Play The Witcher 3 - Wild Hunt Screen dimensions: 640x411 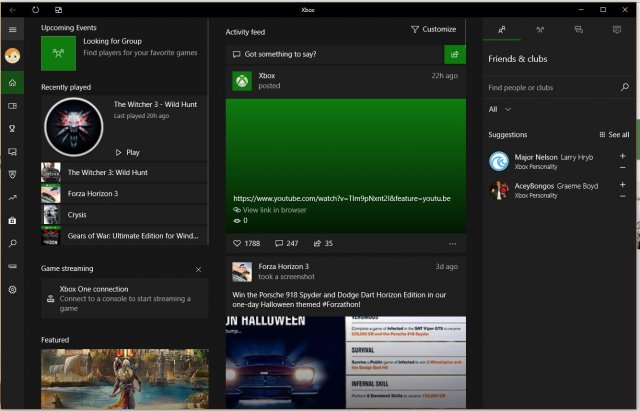pyautogui.click(x=127, y=152)
